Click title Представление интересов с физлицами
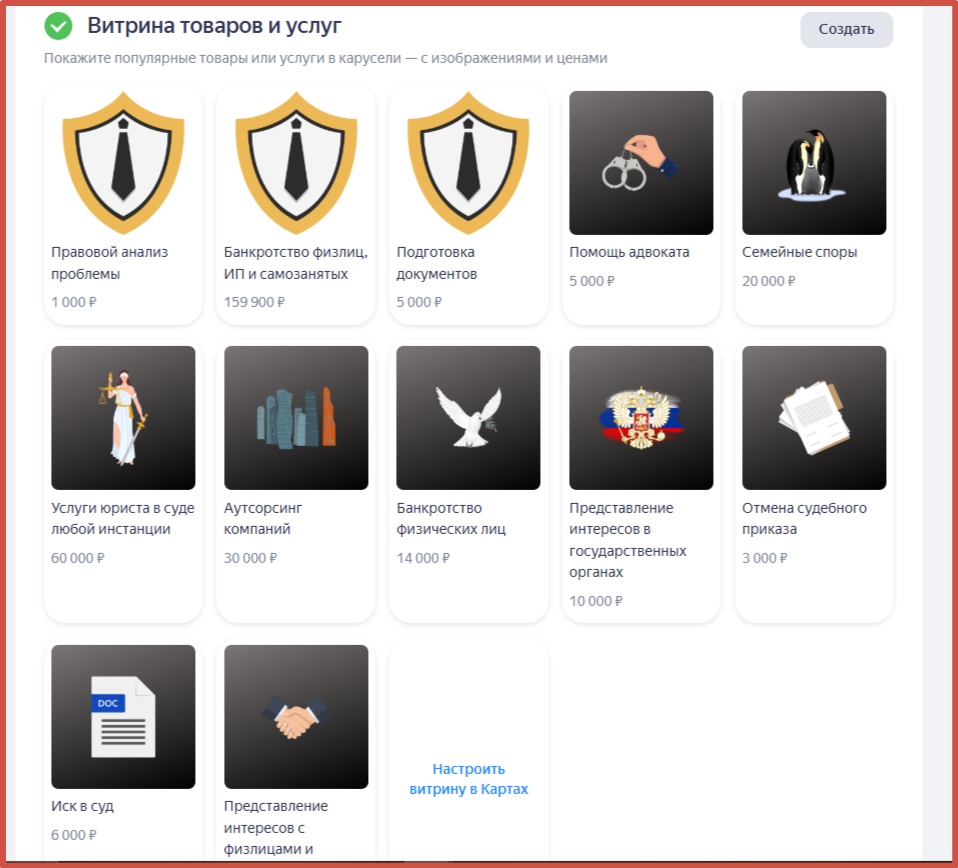Image resolution: width=958 pixels, height=868 pixels. click(276, 828)
